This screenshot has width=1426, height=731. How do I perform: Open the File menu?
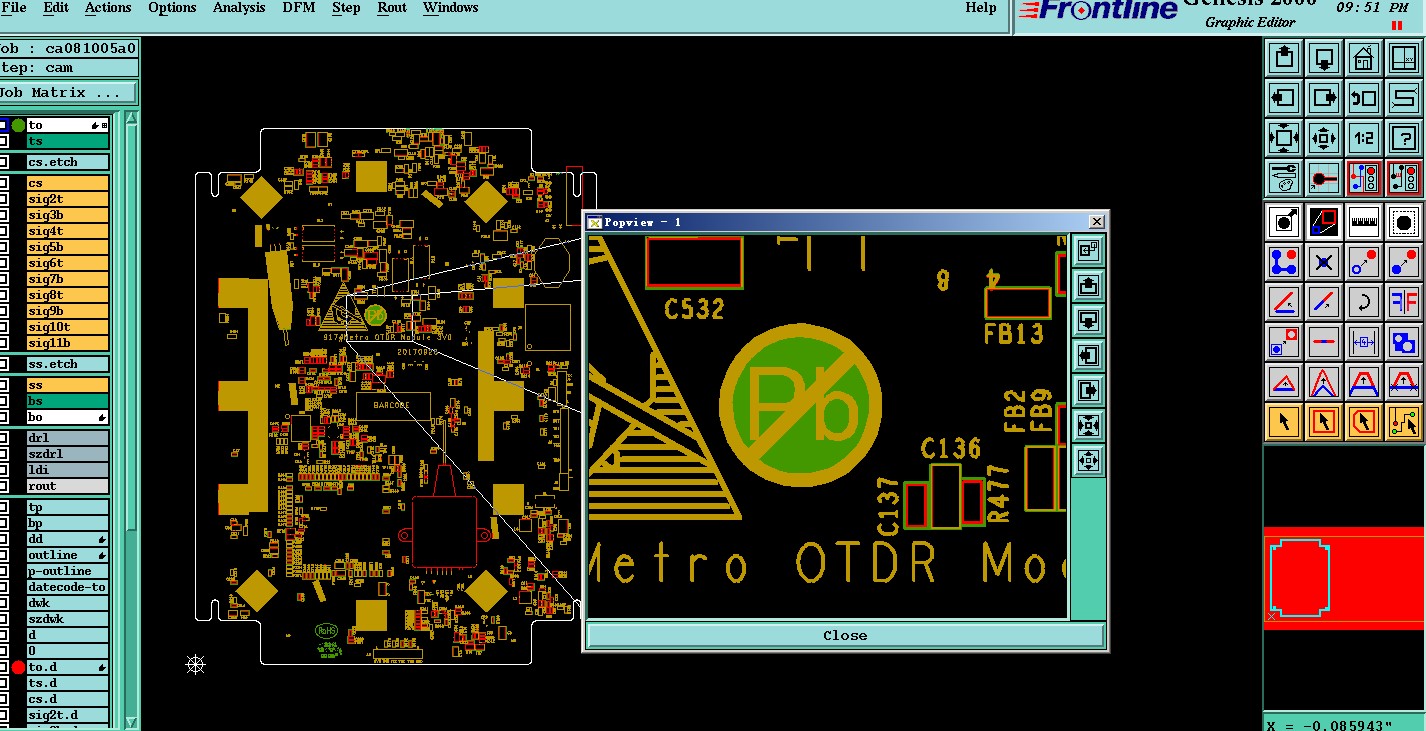pos(13,8)
